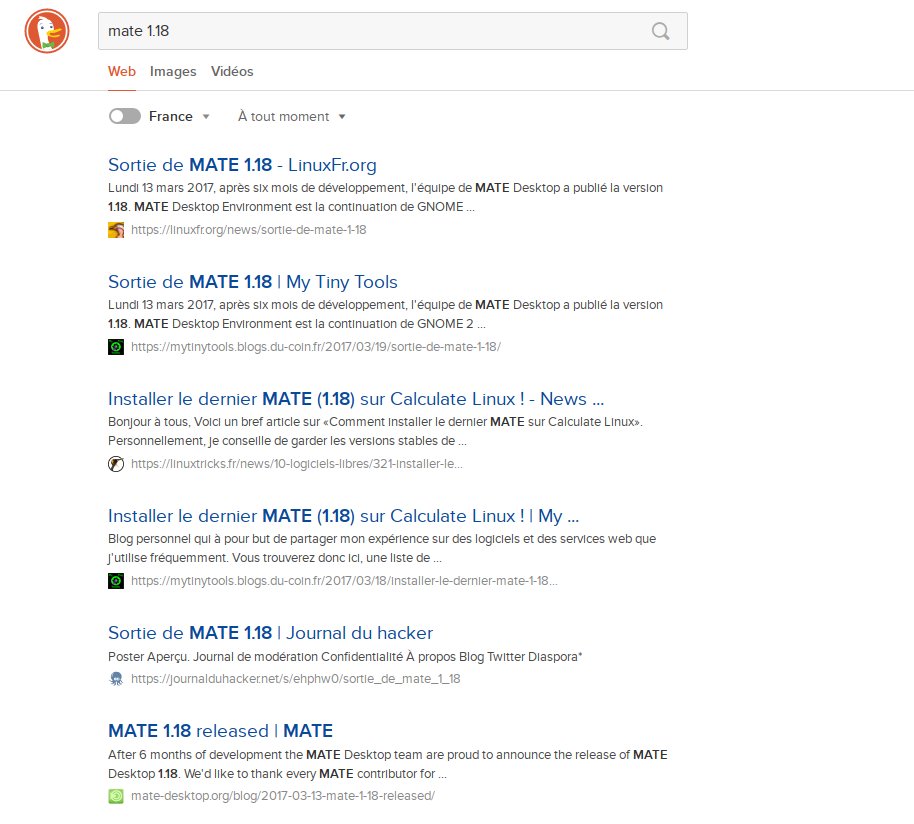The height and width of the screenshot is (824, 914).
Task: Open 'MATE 1.18 released | MATE' result
Action: pos(220,731)
